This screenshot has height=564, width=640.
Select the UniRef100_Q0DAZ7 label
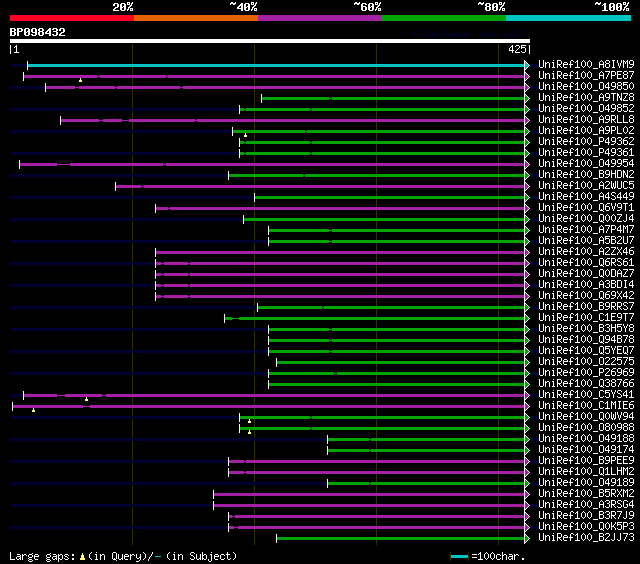[x=586, y=274]
